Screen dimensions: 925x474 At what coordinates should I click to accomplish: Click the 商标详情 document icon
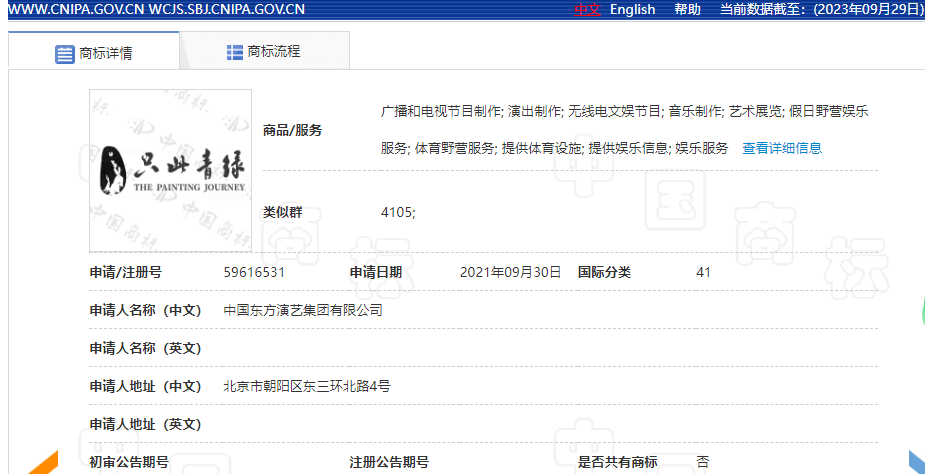pos(64,54)
